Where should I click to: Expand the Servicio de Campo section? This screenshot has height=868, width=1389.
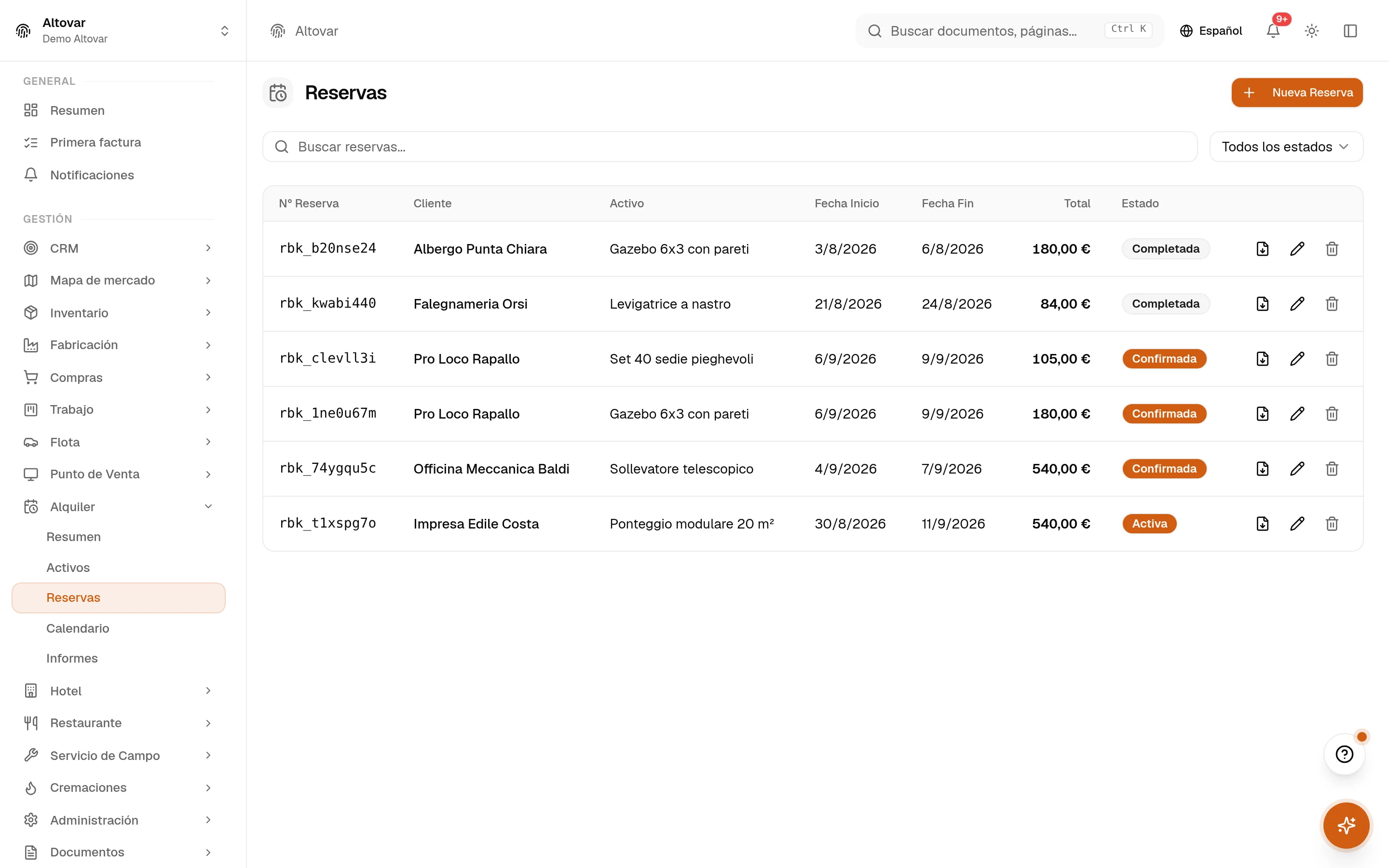point(118,756)
